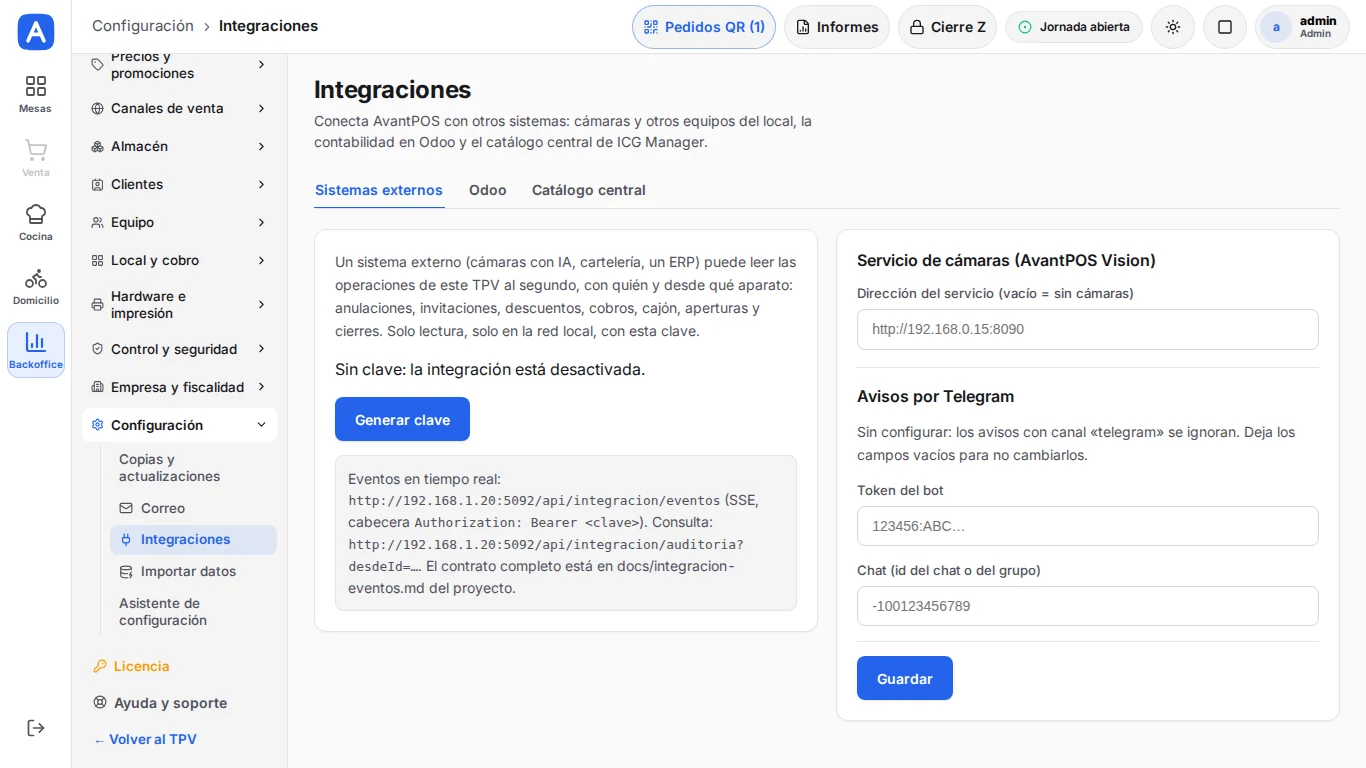Click Volver al TPV link
1366x768 pixels.
point(145,740)
